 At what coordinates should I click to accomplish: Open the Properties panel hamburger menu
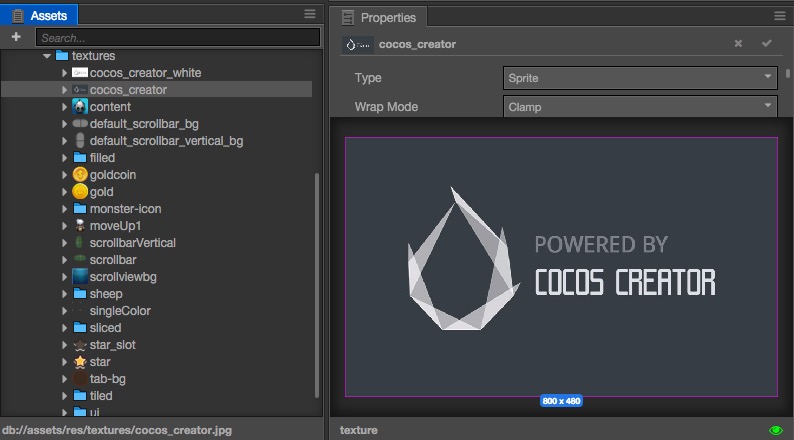click(x=780, y=16)
